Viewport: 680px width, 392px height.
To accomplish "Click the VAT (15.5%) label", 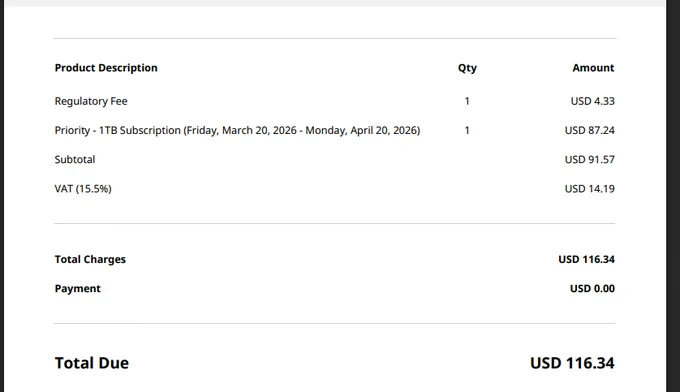I will click(x=83, y=189).
